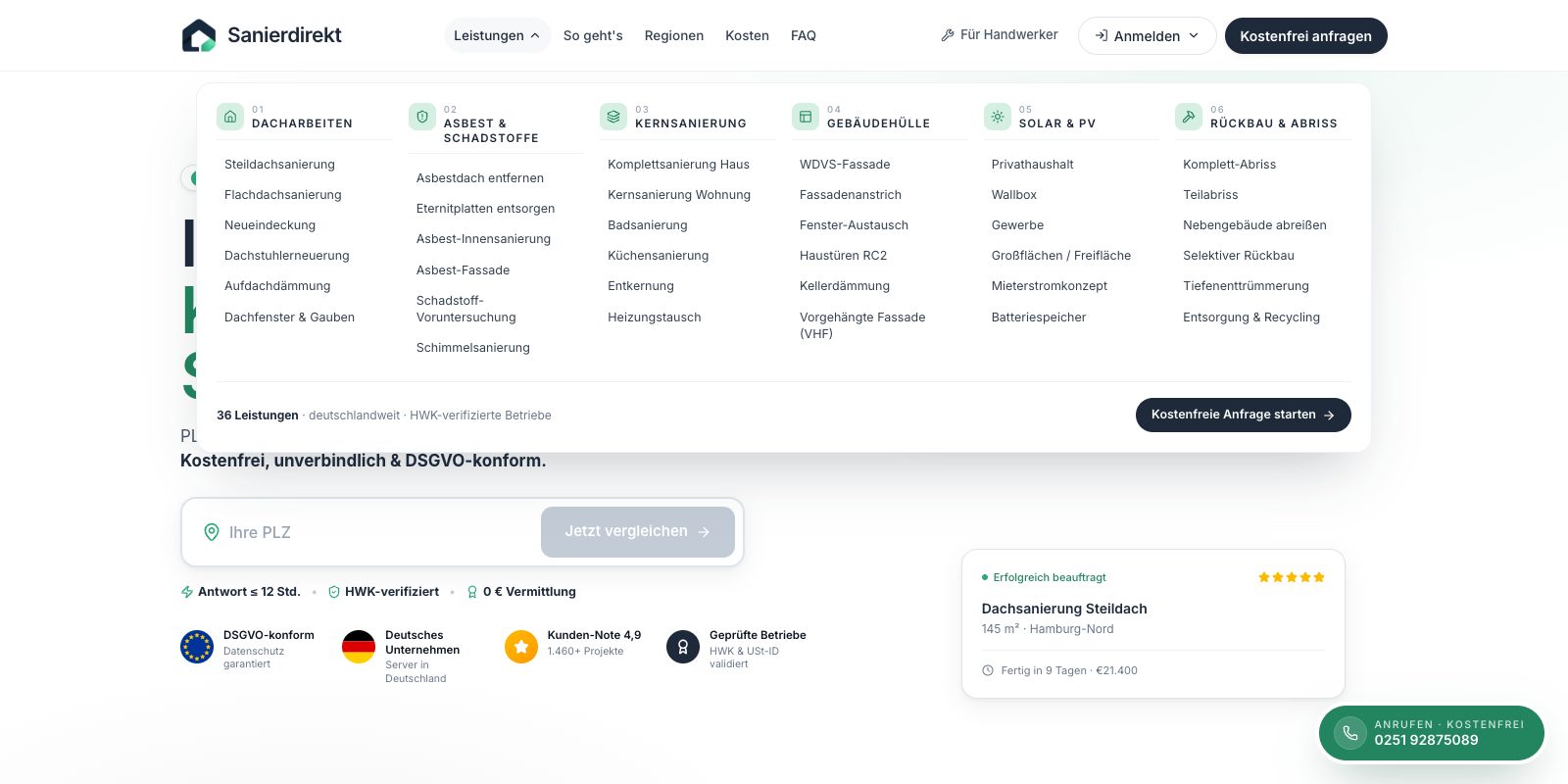Select Fenster-Austausch service
1568x784 pixels.
(x=854, y=224)
